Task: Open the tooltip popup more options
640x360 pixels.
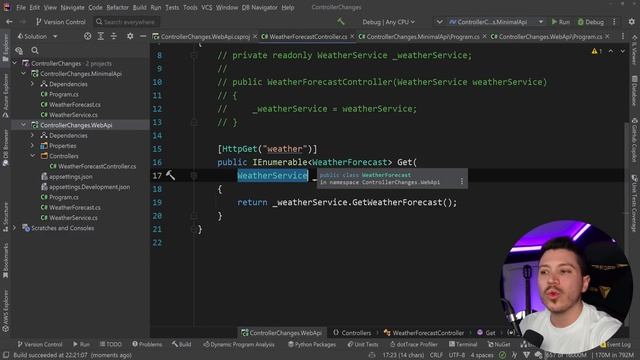Action: (x=462, y=181)
